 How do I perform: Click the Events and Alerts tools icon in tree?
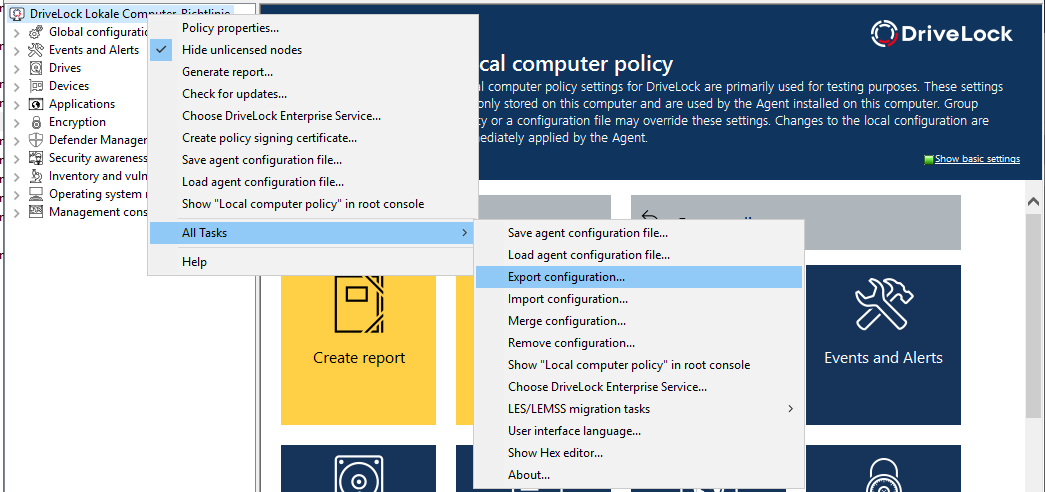[x=37, y=50]
